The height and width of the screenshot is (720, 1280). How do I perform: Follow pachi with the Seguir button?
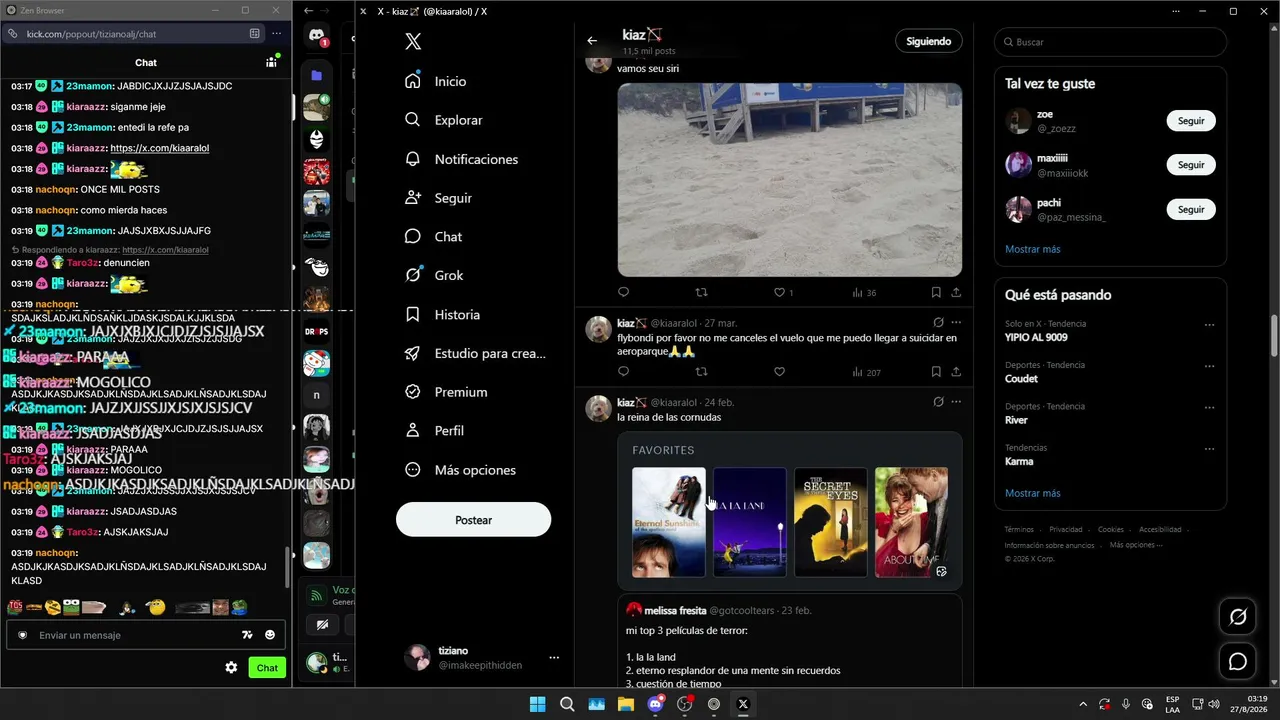[x=1191, y=210]
